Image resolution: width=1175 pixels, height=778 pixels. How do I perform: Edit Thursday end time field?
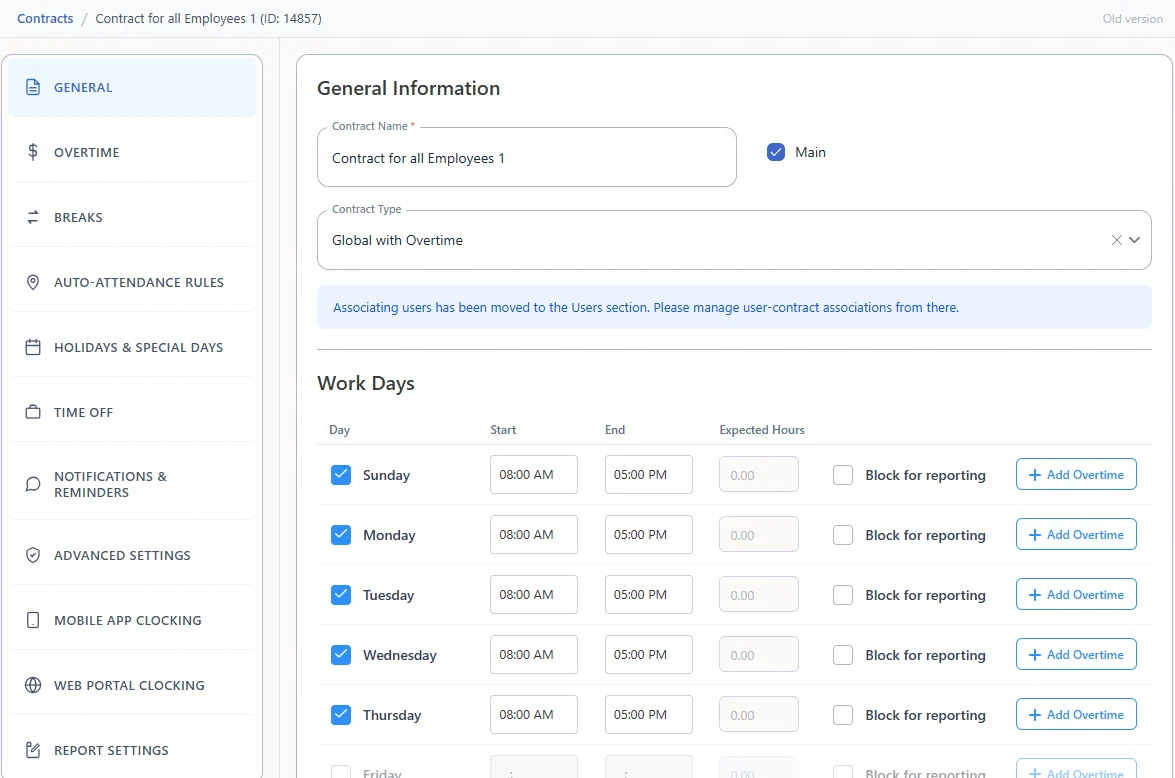pyautogui.click(x=648, y=714)
